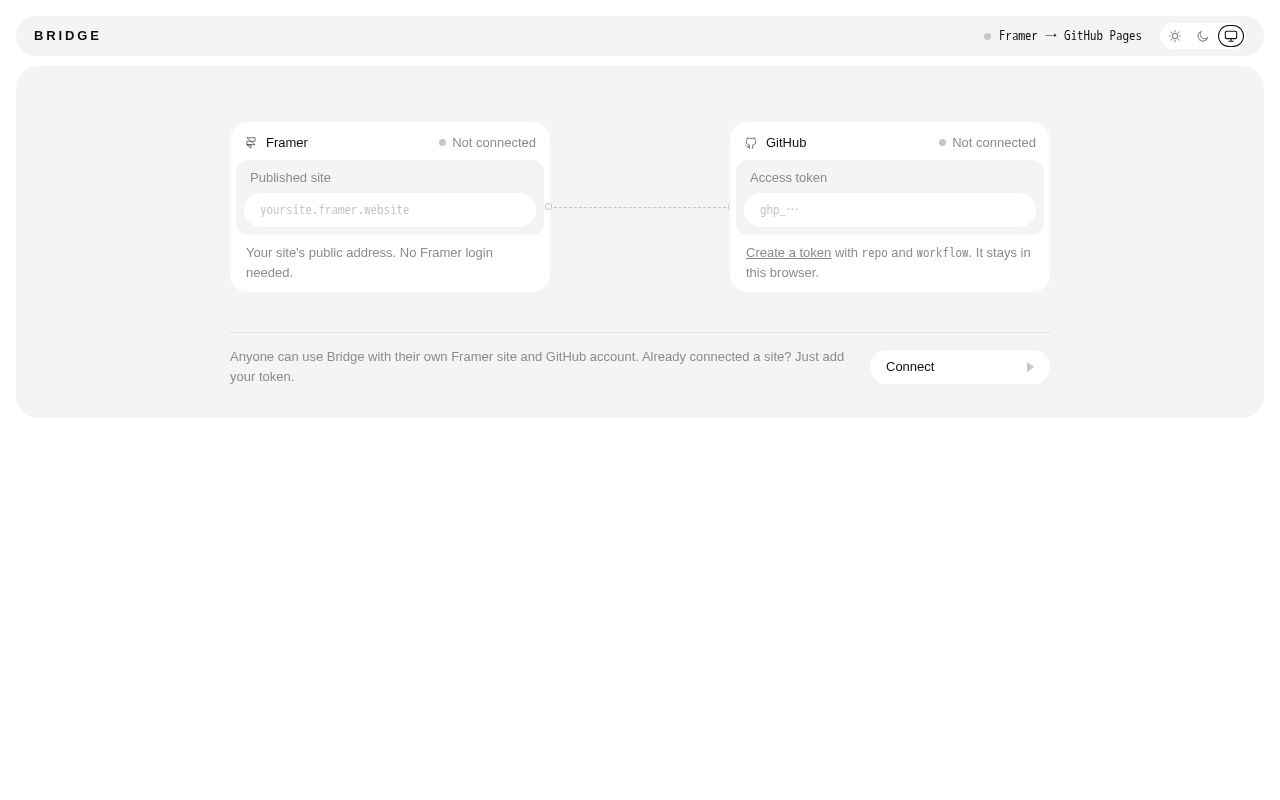Click the Published site label
The height and width of the screenshot is (800, 1280).
click(x=290, y=178)
